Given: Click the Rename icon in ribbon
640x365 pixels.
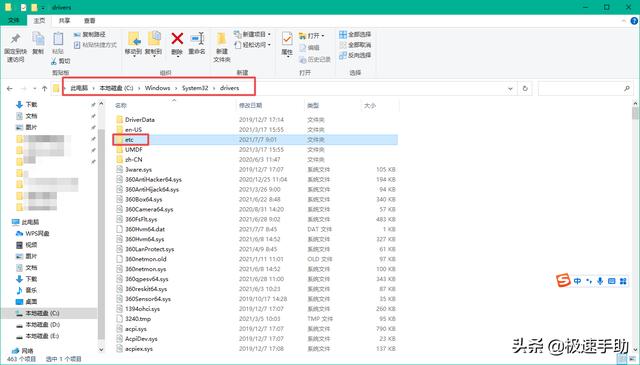Looking at the screenshot, I should coord(197,39).
